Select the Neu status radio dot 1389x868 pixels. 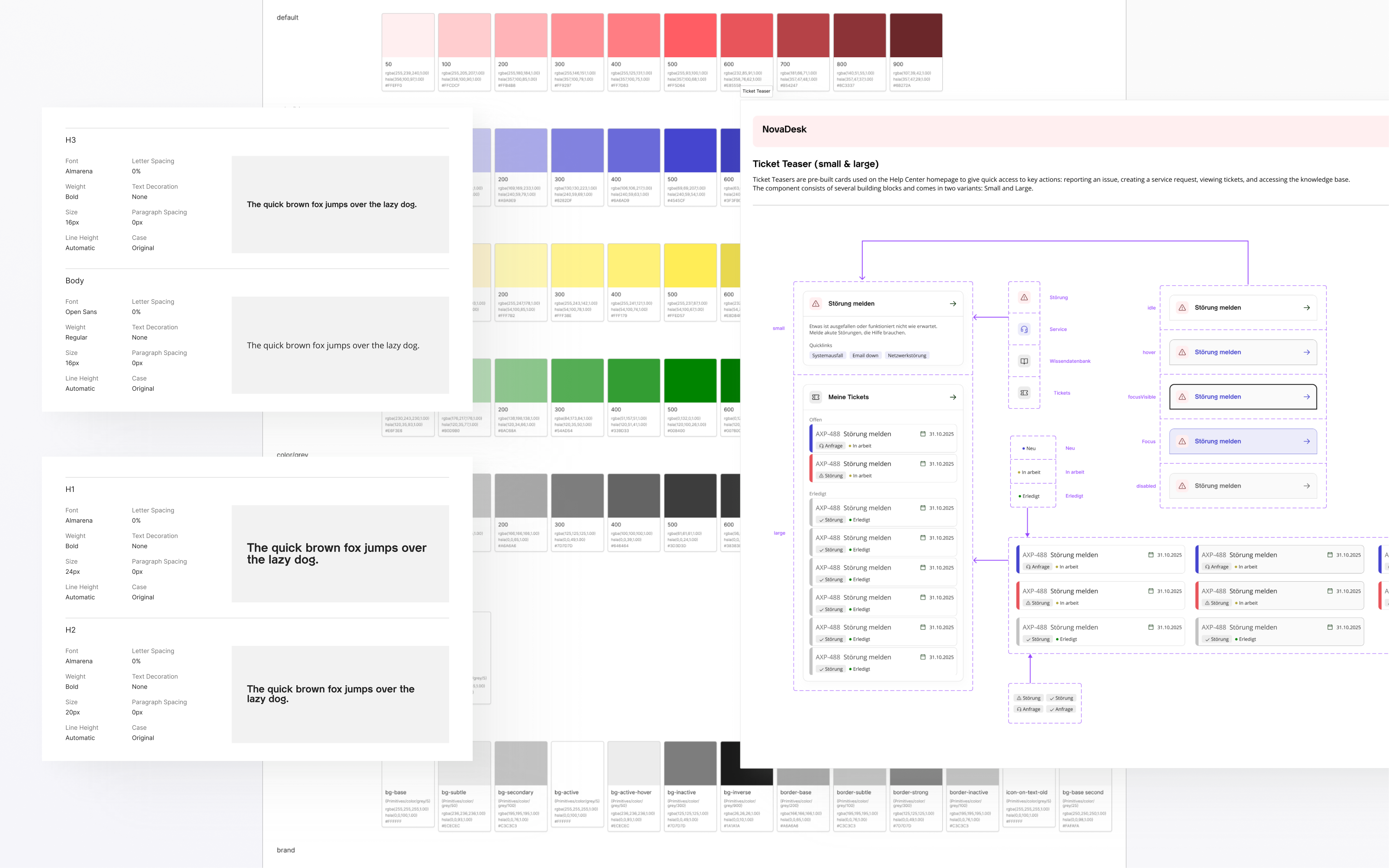(1024, 448)
